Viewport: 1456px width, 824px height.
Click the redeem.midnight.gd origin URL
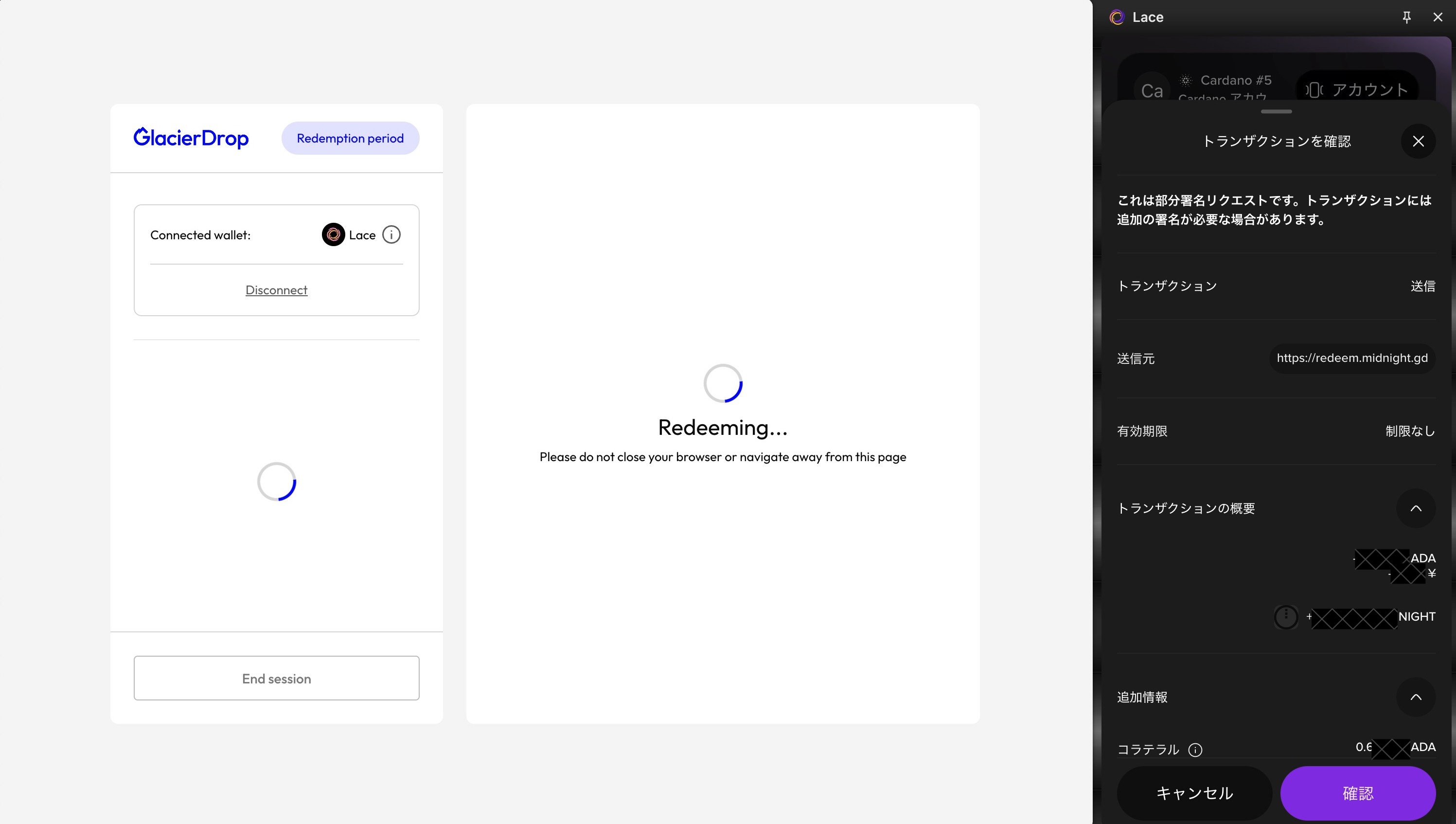1352,358
